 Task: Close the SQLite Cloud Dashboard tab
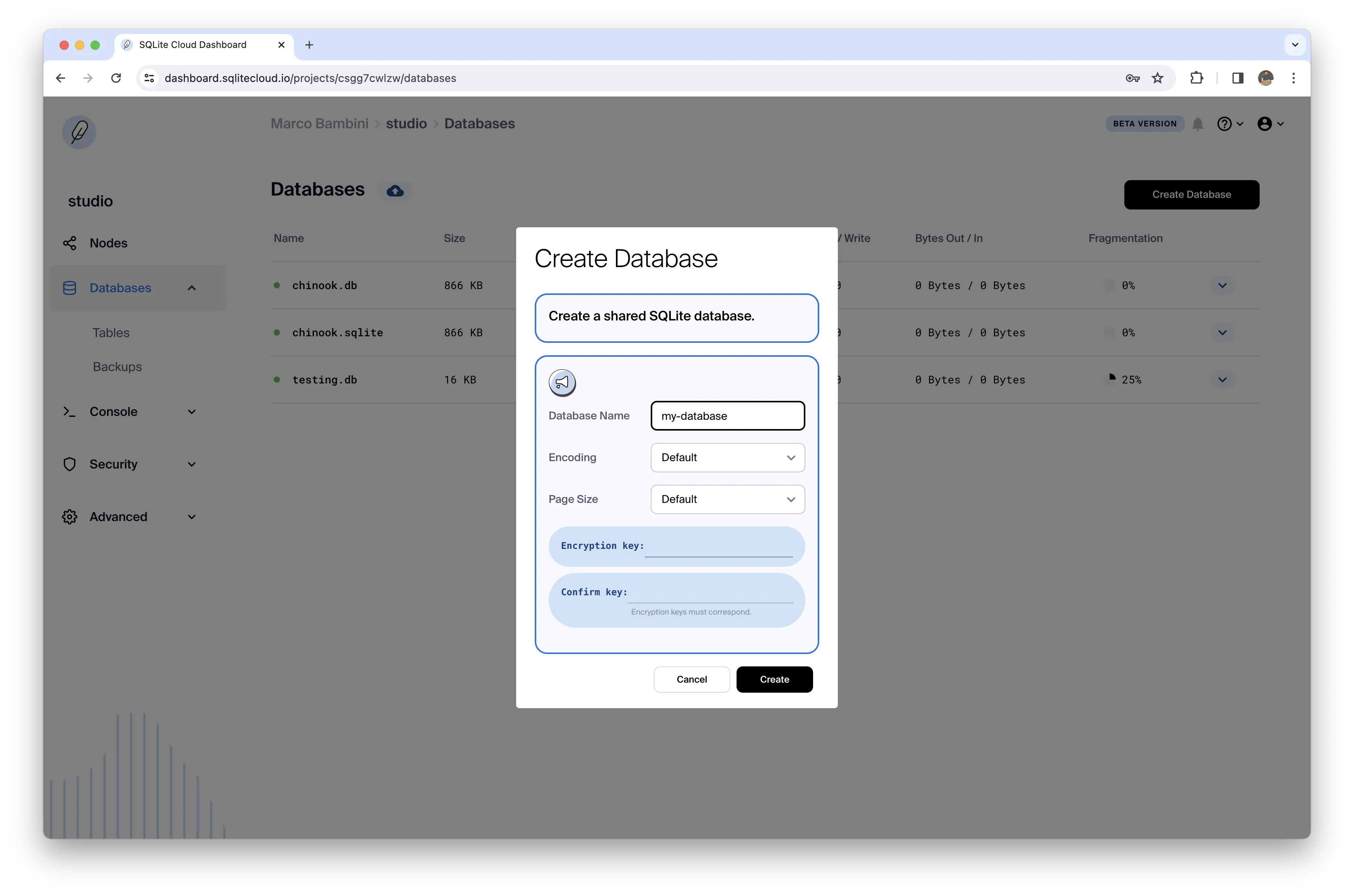coord(281,45)
